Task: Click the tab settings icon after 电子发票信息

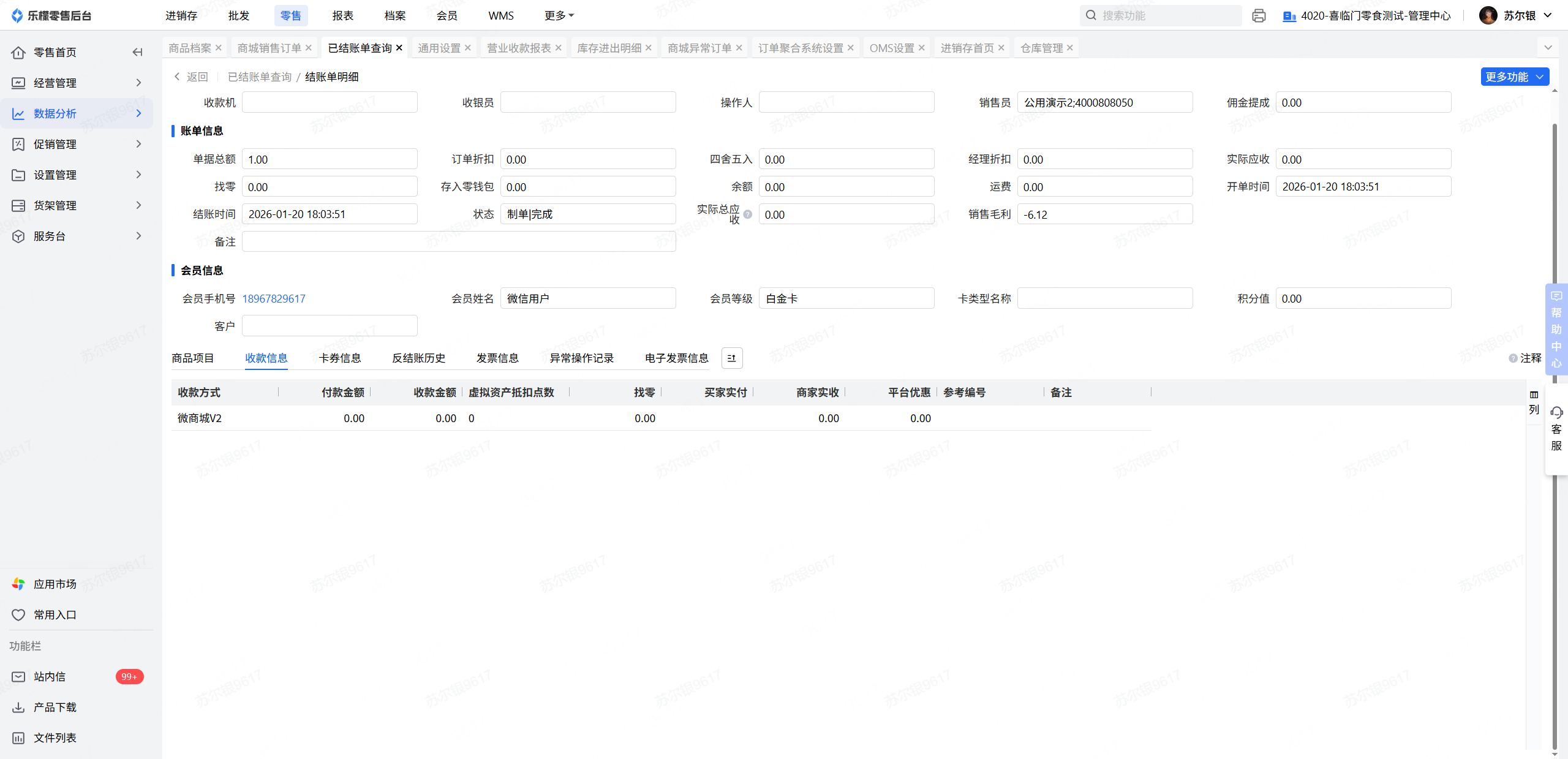Action: [x=732, y=358]
